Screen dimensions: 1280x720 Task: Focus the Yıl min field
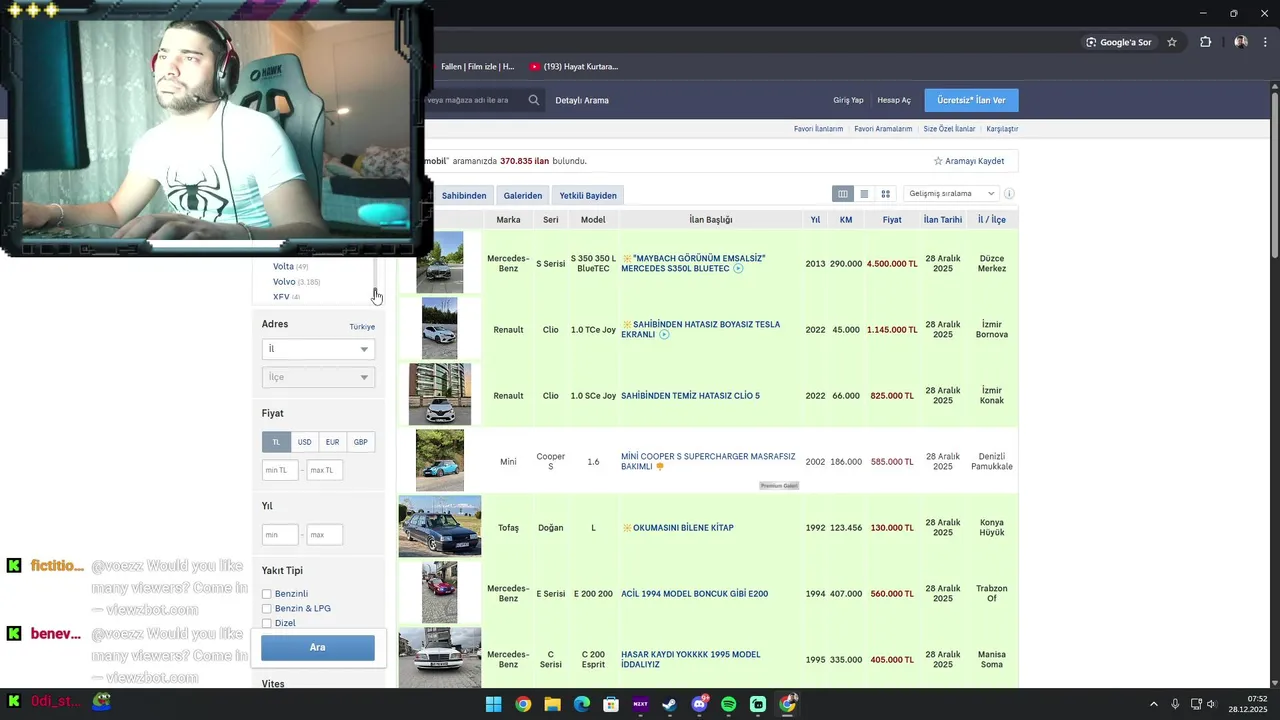(x=280, y=535)
